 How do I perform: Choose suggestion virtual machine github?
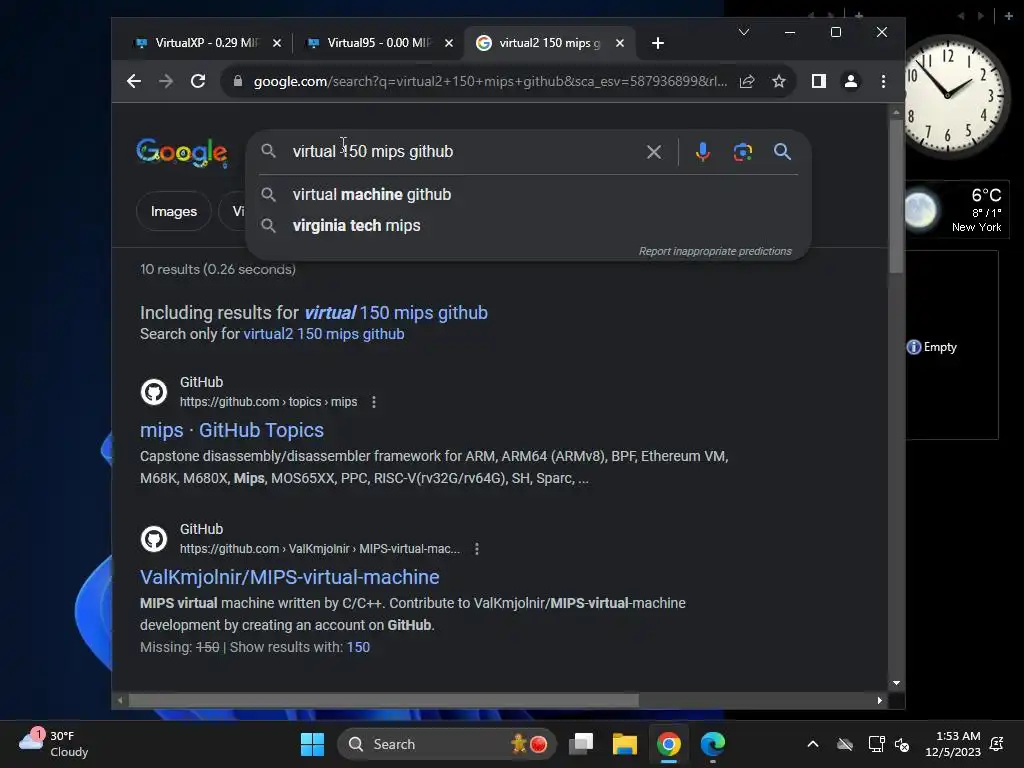[372, 195]
